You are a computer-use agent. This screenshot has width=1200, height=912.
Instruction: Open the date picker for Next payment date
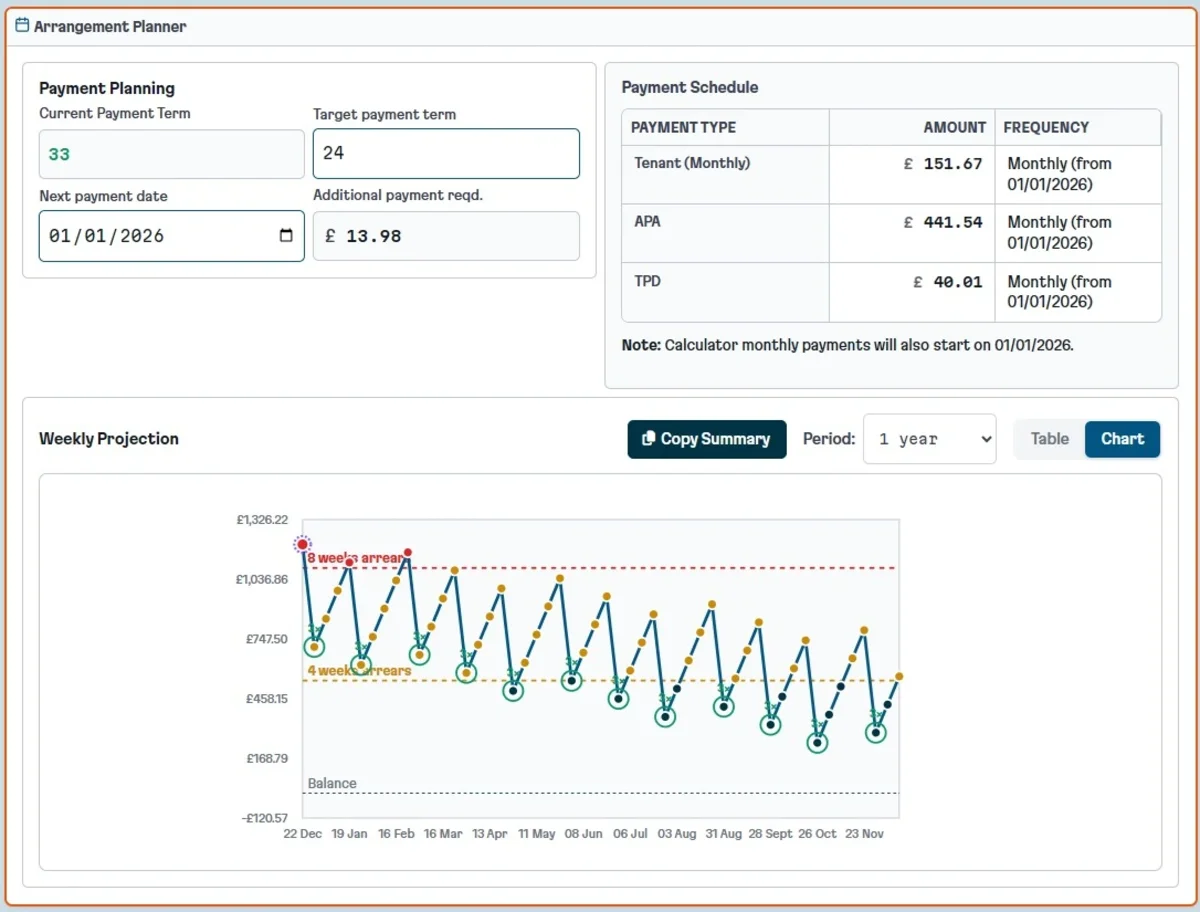click(x=288, y=236)
